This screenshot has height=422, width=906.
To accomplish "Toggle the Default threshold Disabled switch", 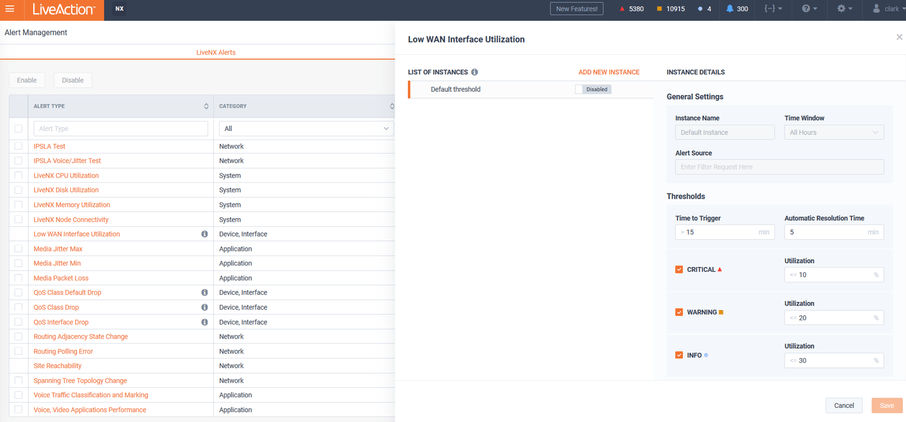I will pos(593,90).
